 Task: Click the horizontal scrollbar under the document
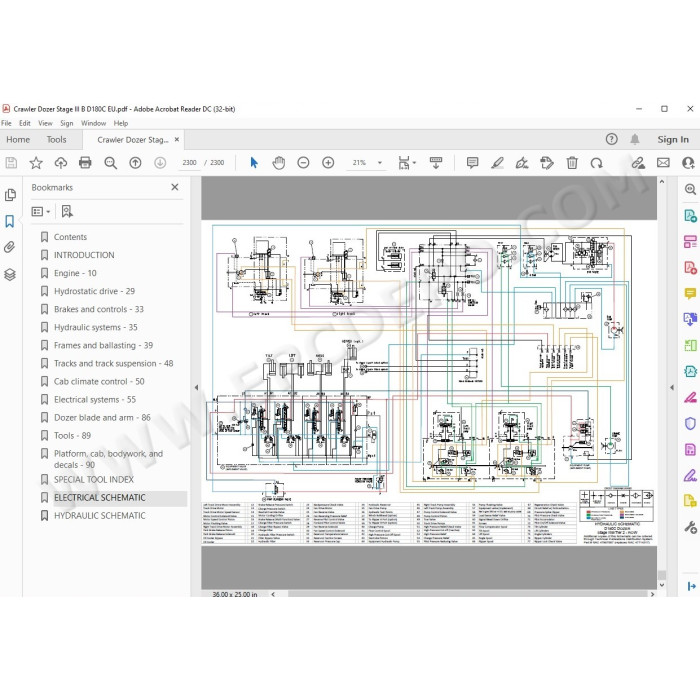click(467, 594)
